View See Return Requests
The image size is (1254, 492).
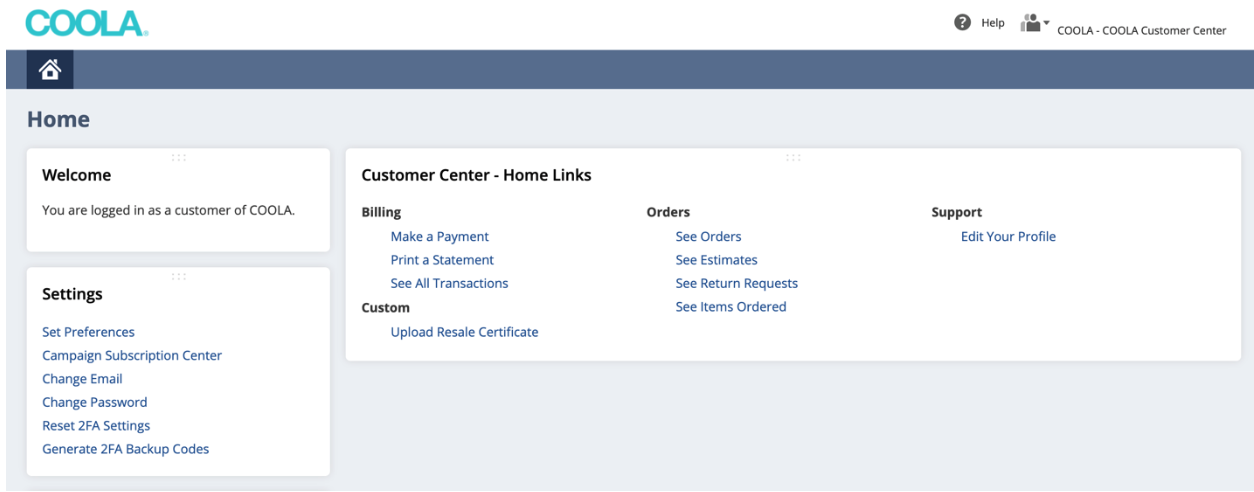[736, 283]
